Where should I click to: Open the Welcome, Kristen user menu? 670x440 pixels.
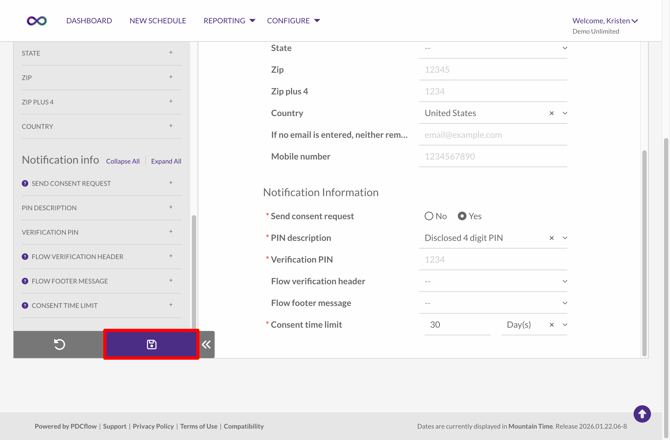pos(605,21)
